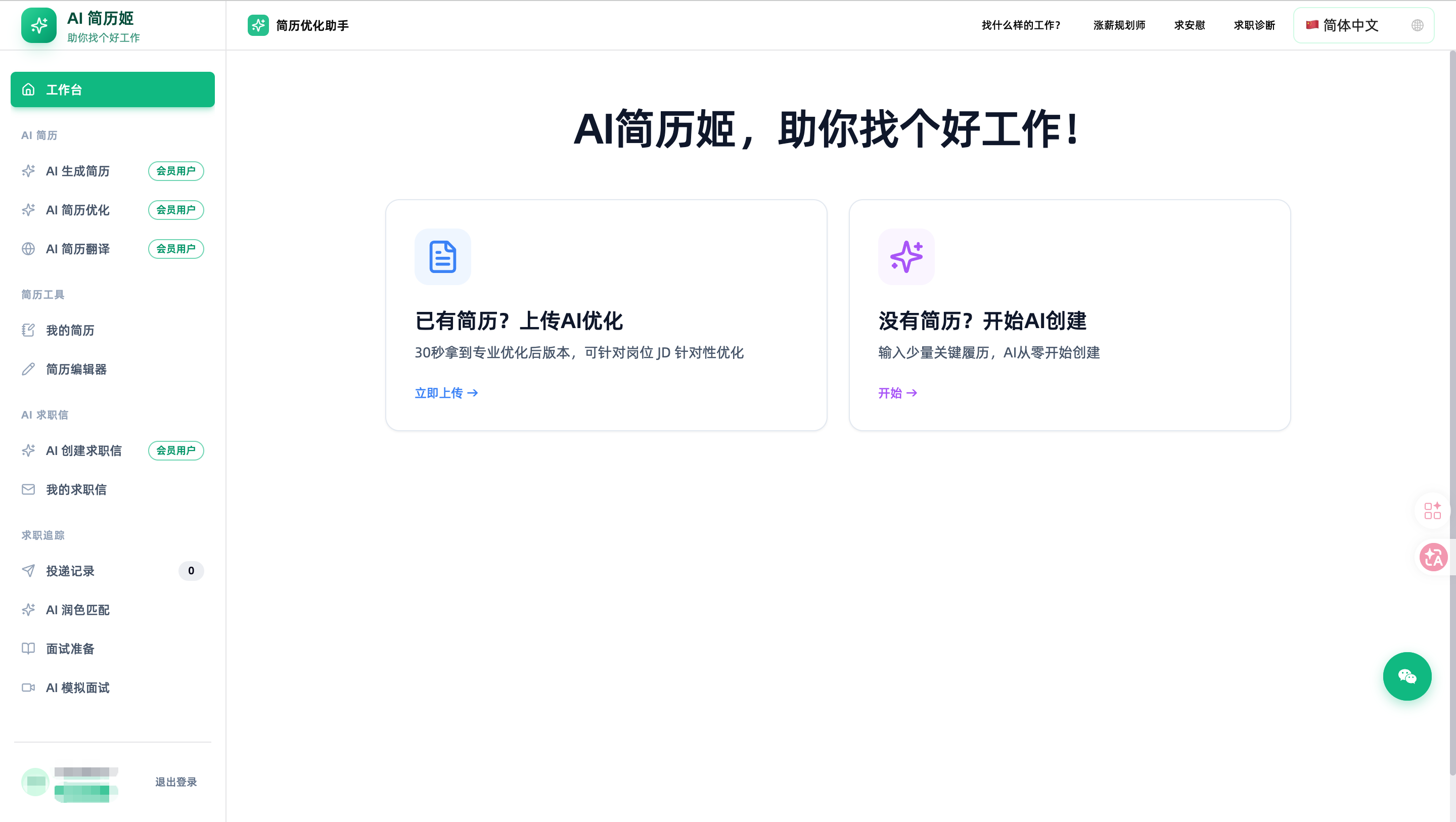Click 退出登录 to log out
The height and width of the screenshot is (822, 1456).
click(176, 782)
